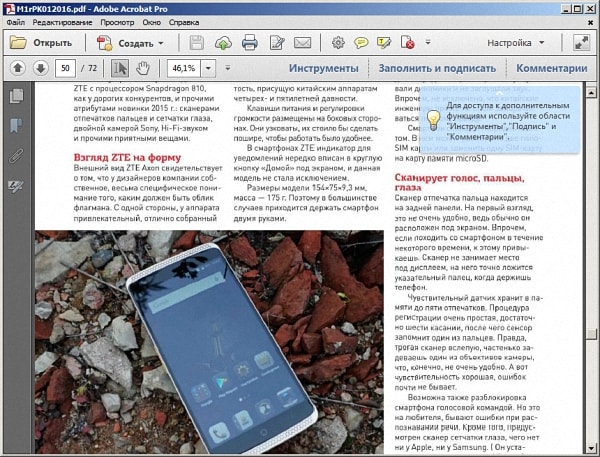Image resolution: width=600 pixels, height=457 pixels.
Task: Click the Открыть folder icon
Action: 18,42
